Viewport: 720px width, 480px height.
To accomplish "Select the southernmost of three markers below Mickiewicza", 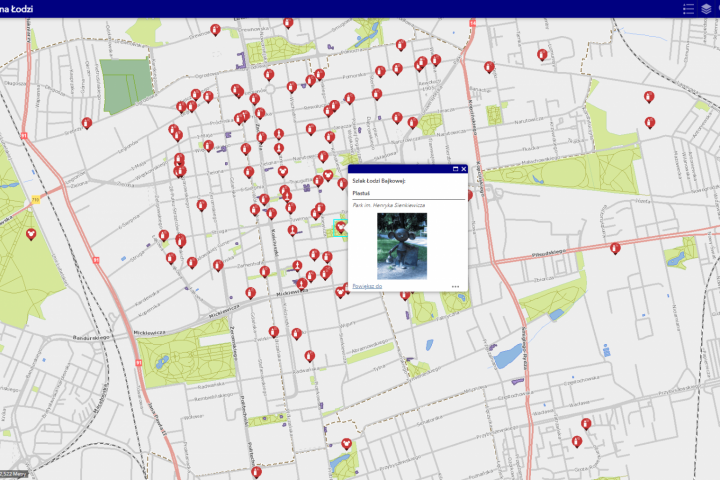I will (x=310, y=356).
